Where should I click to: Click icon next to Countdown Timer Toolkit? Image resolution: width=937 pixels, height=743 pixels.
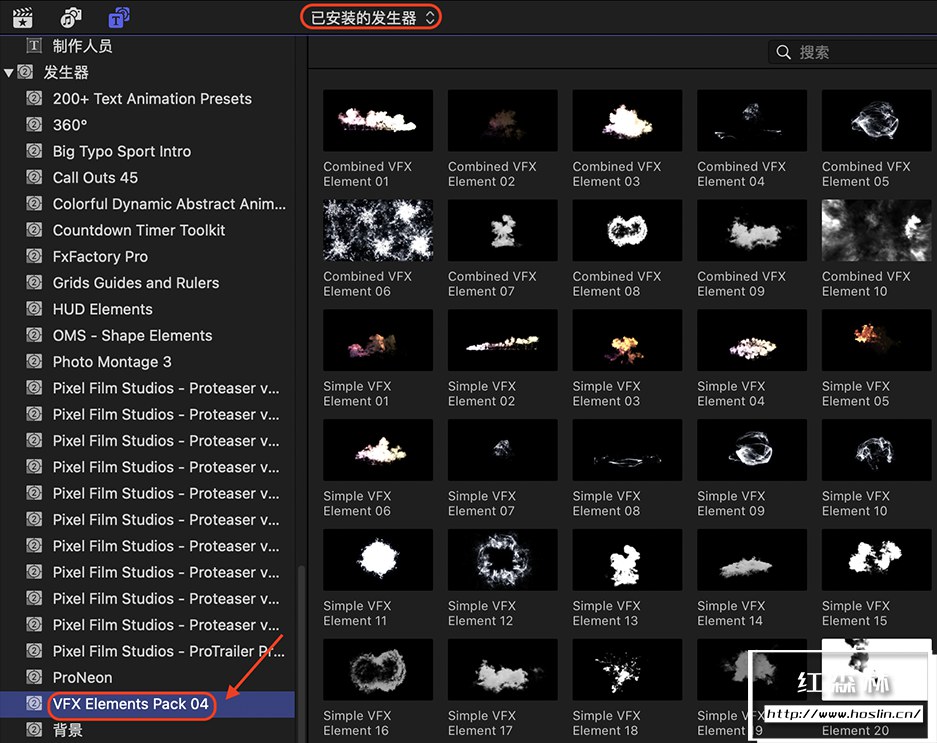34,230
